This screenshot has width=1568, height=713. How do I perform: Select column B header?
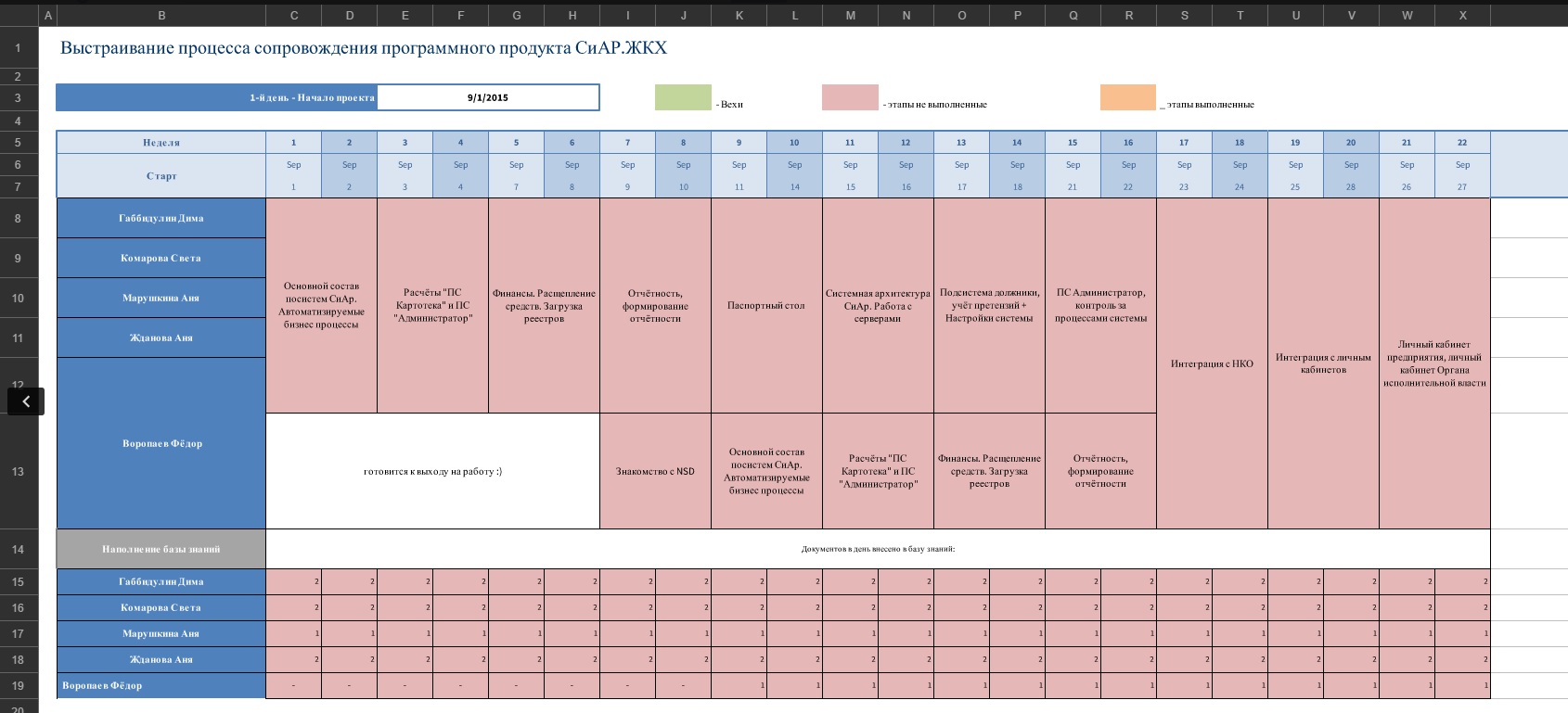coord(161,15)
